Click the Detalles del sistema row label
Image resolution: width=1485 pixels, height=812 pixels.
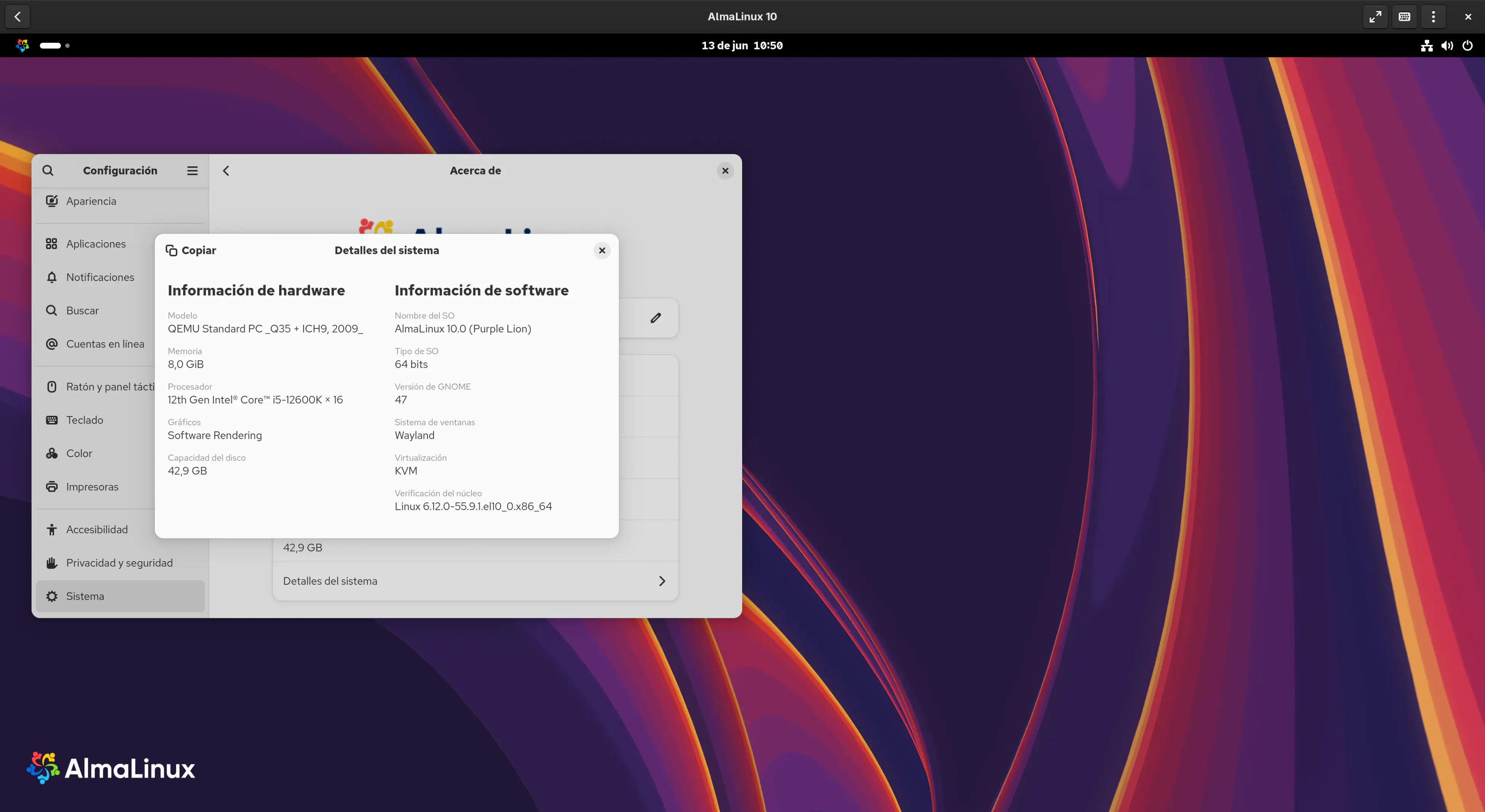tap(330, 581)
